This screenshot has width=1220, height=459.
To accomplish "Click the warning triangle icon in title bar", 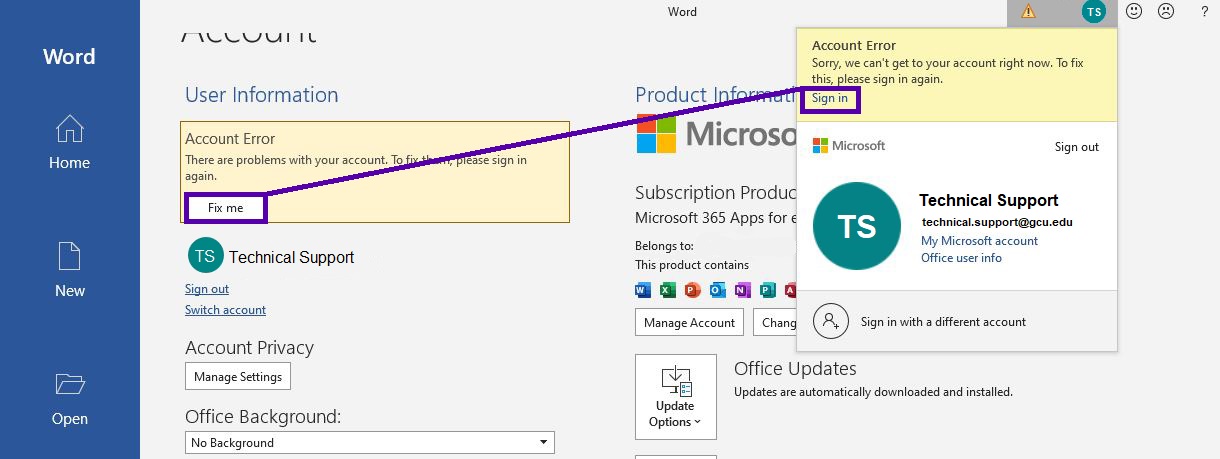I will point(1028,12).
